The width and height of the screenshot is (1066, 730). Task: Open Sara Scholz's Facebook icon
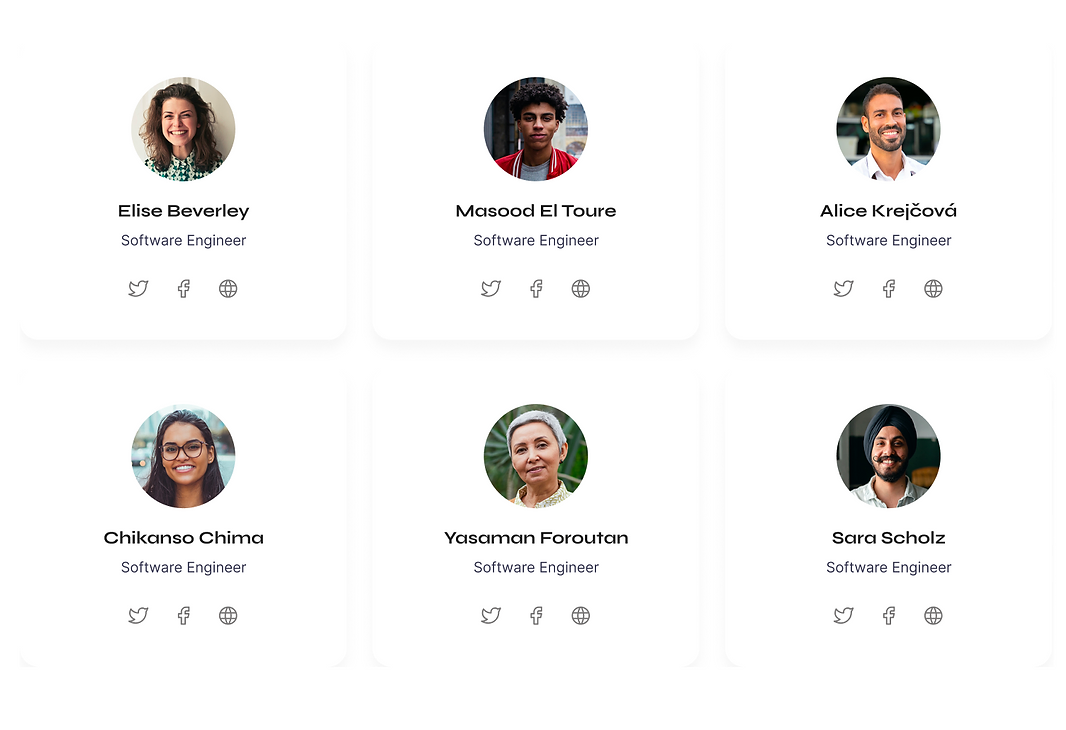[889, 616]
